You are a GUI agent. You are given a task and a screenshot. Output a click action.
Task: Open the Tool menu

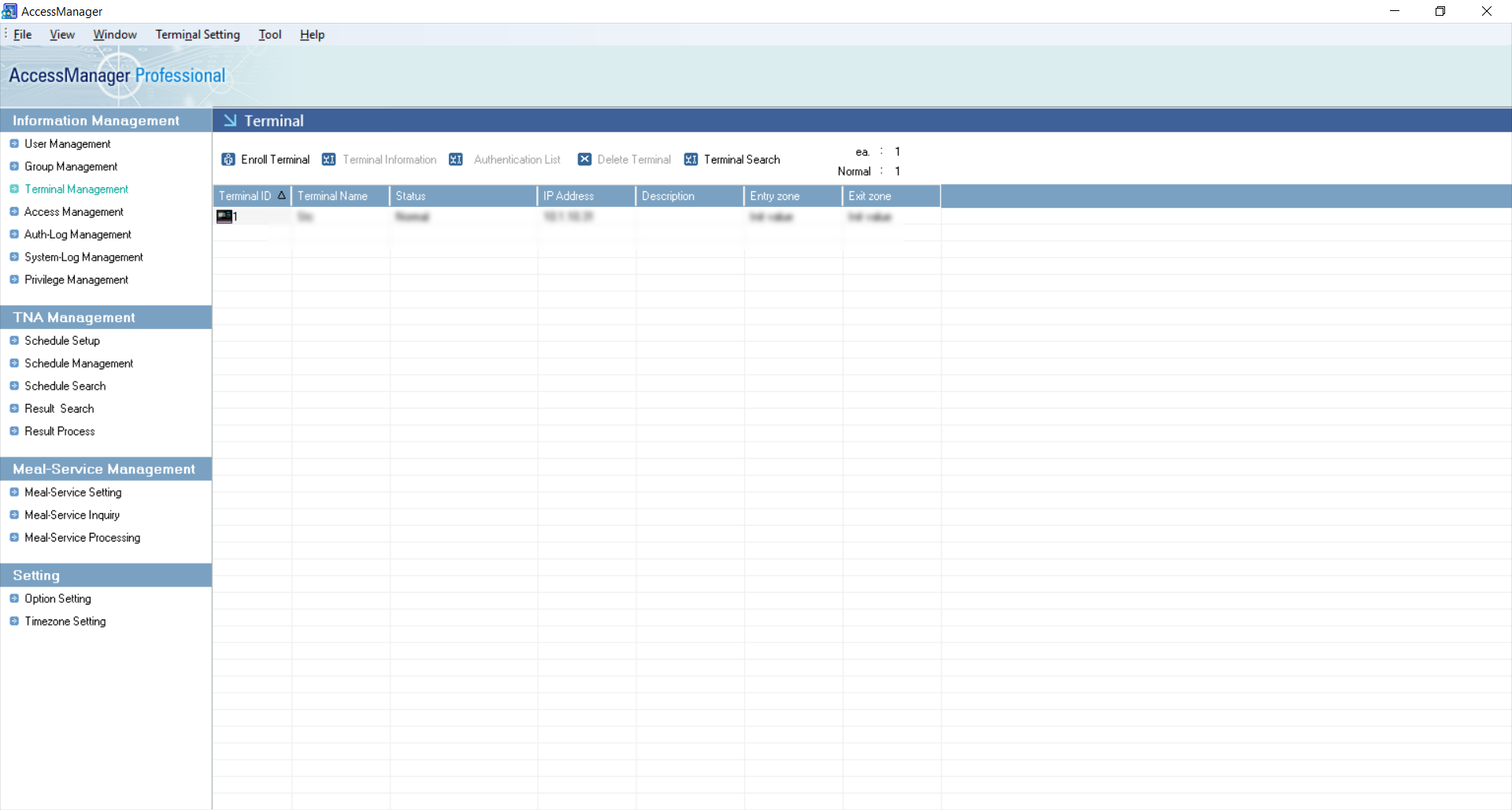click(x=270, y=35)
